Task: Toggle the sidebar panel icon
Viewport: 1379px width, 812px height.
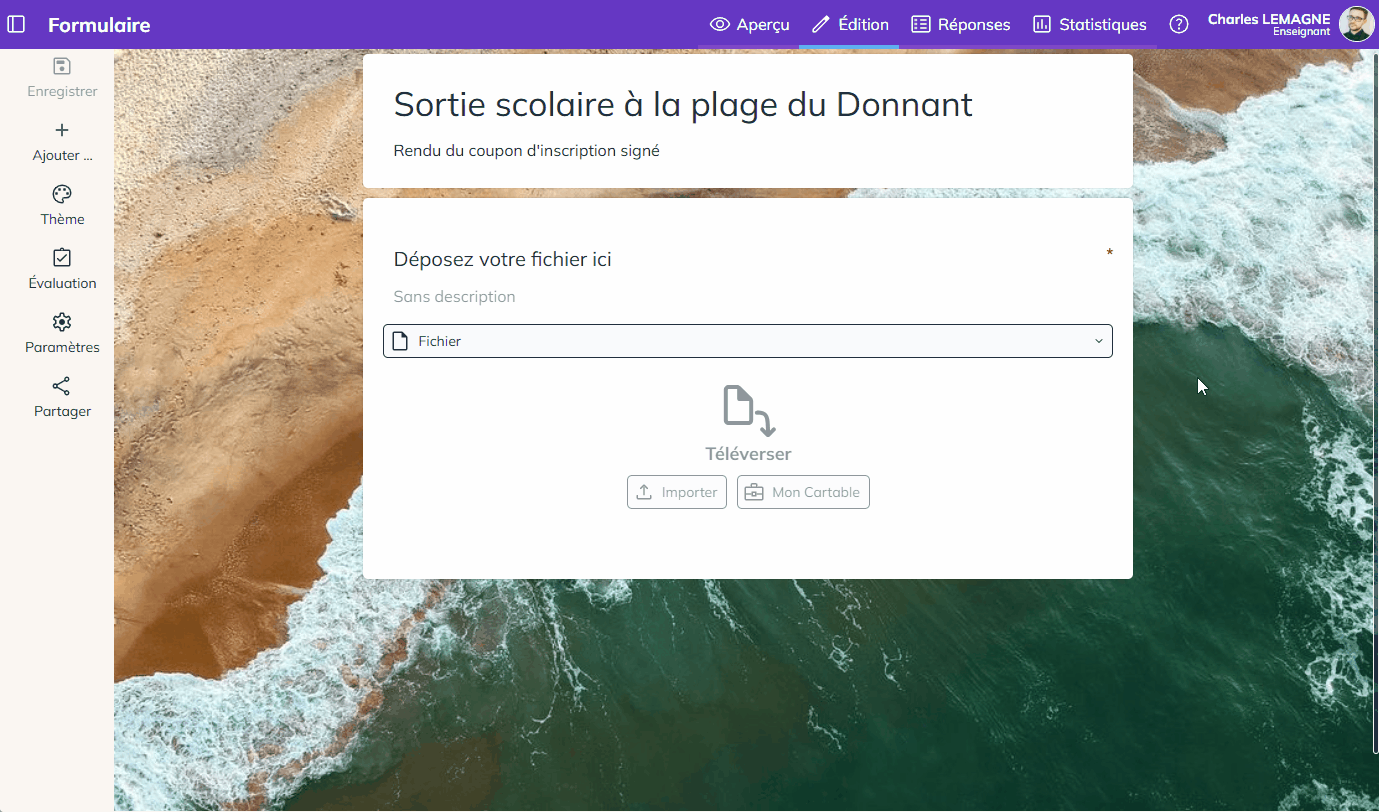Action: (16, 24)
